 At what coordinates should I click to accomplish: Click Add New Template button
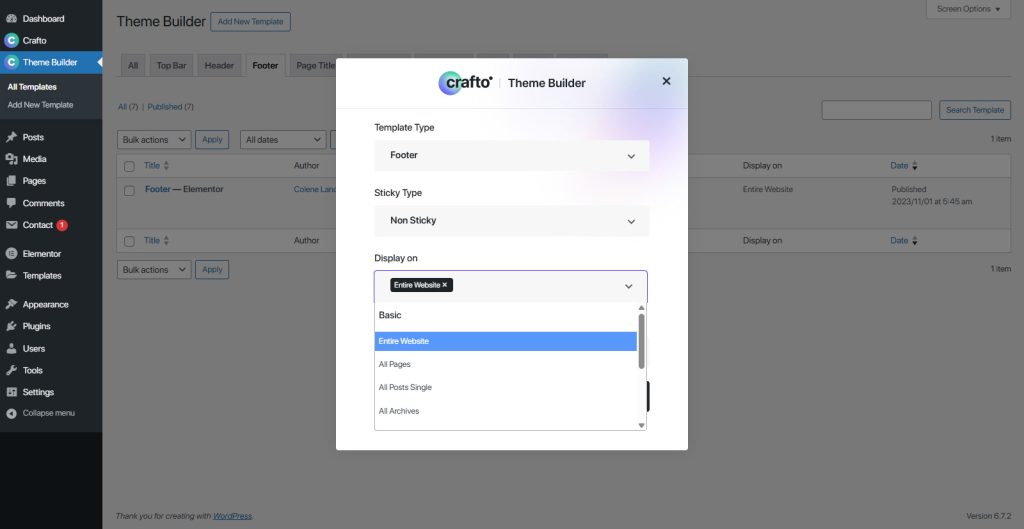pyautogui.click(x=251, y=22)
